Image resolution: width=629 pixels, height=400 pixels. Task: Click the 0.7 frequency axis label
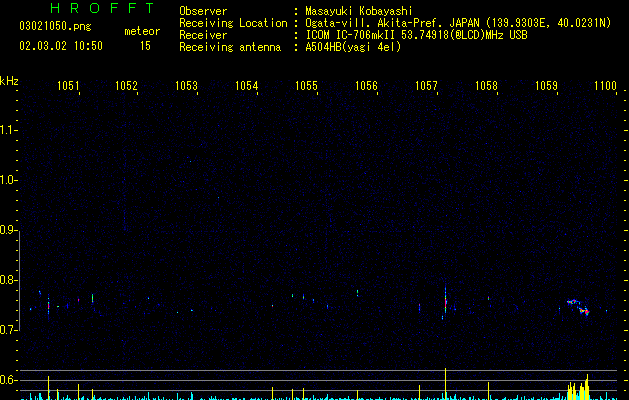(x=8, y=330)
